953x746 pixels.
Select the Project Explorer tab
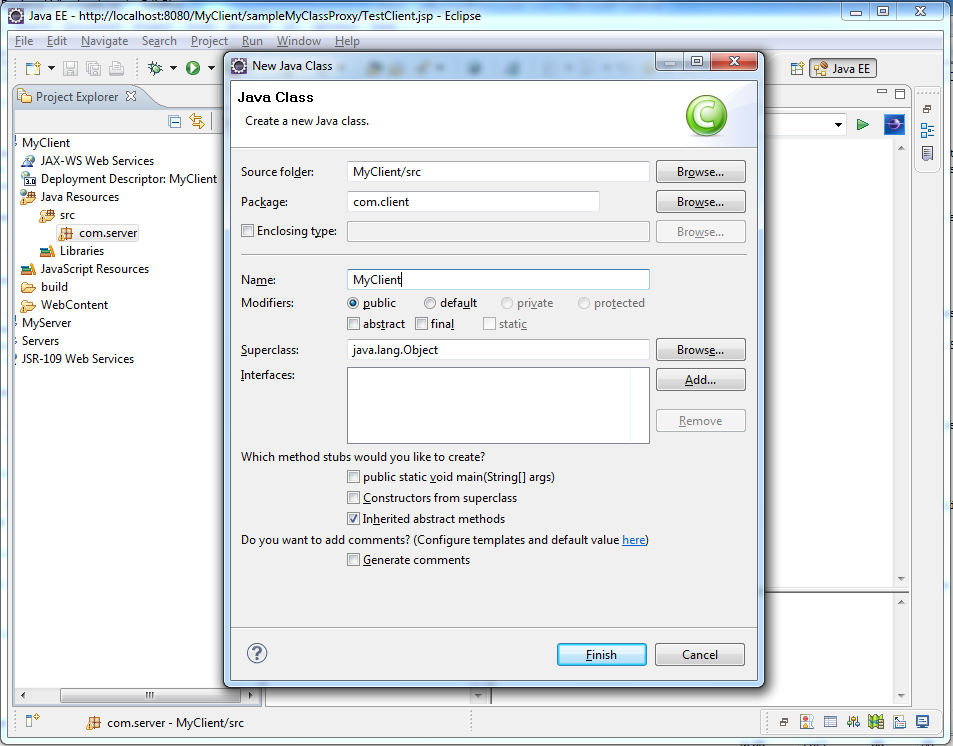point(77,97)
